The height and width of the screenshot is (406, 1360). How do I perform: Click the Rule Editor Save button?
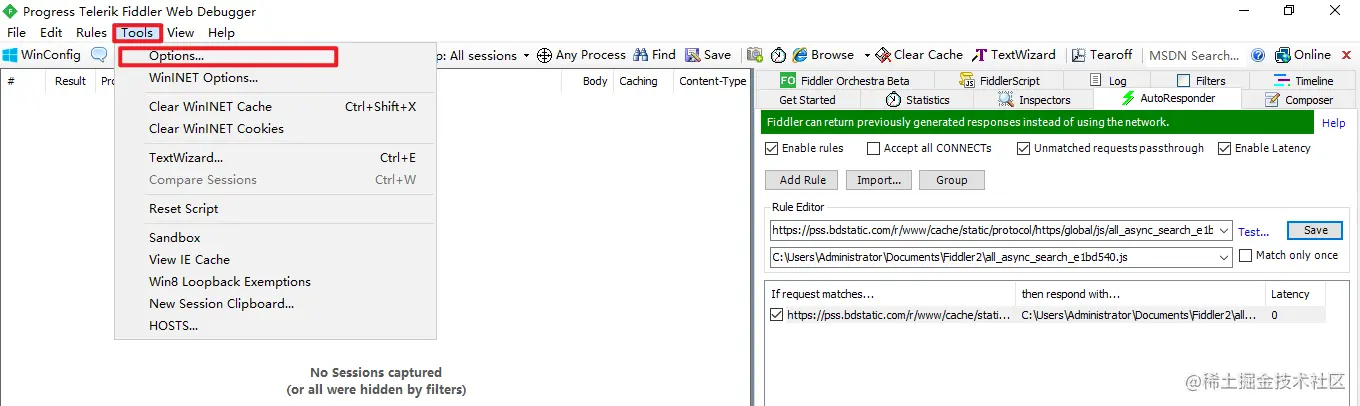[x=1315, y=230]
